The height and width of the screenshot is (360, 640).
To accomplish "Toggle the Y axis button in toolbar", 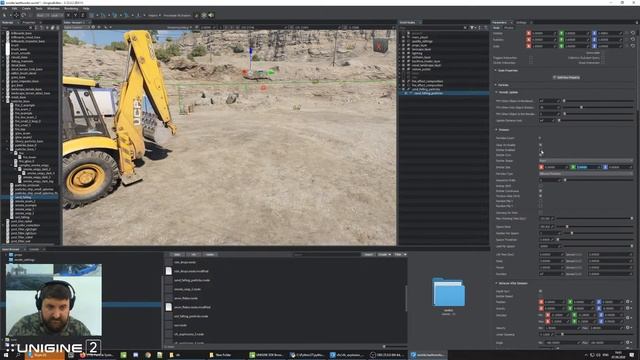I will pos(75,15).
